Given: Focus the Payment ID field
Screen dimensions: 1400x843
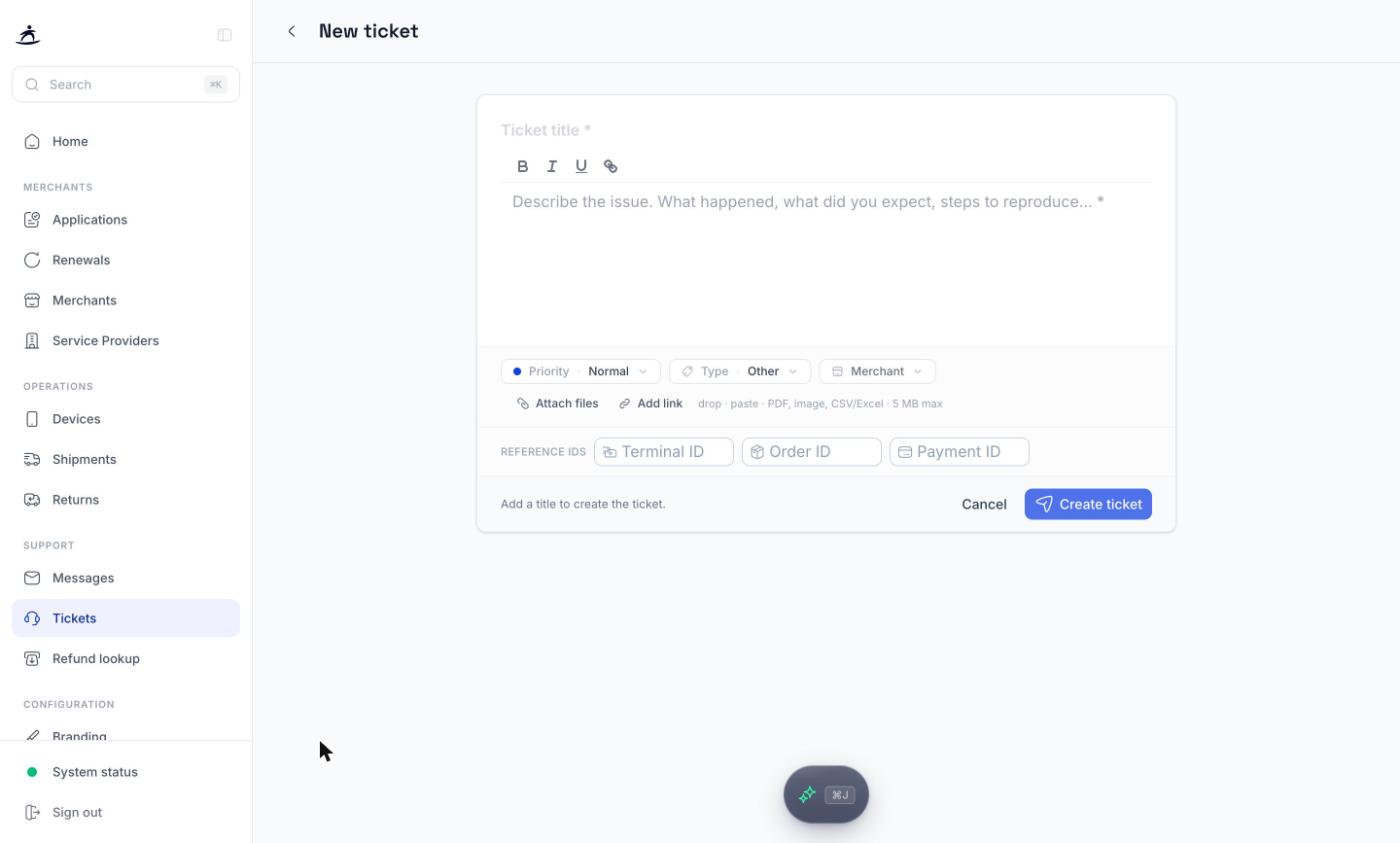Looking at the screenshot, I should [x=960, y=452].
